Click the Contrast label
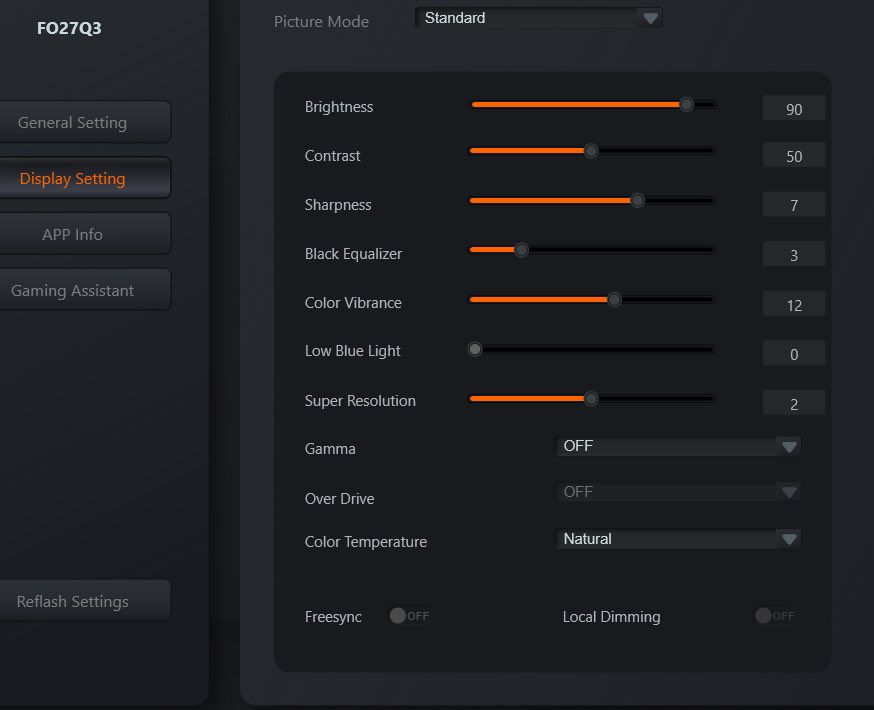Screen dimensions: 874x710 click(x=332, y=156)
